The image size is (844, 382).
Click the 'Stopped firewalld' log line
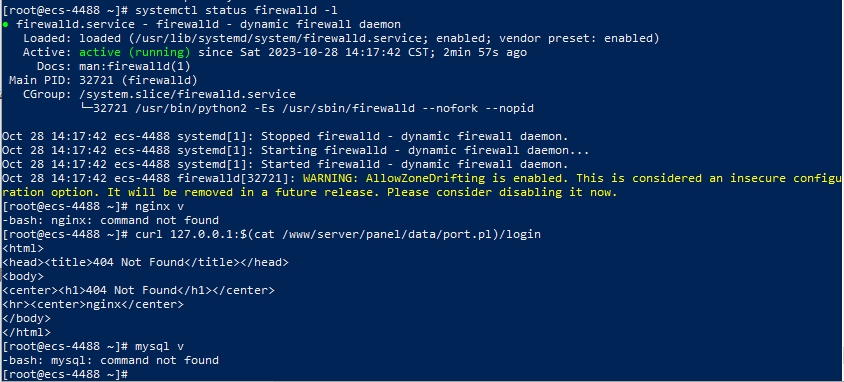tap(285, 137)
